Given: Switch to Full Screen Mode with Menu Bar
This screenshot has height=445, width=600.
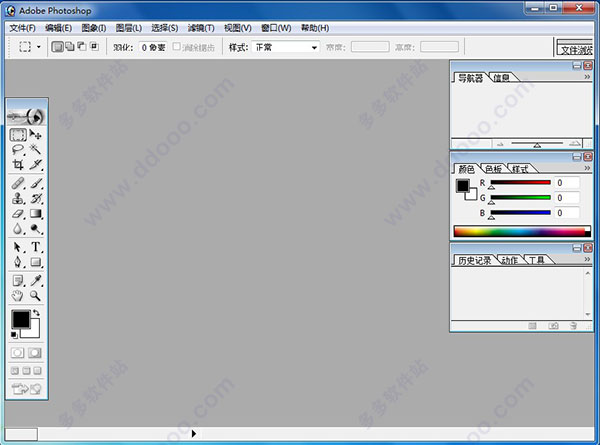Looking at the screenshot, I should 26,371.
